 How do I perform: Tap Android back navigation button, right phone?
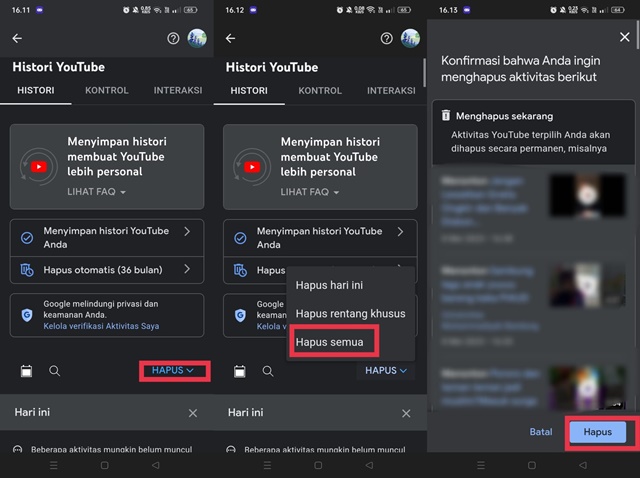[583, 465]
